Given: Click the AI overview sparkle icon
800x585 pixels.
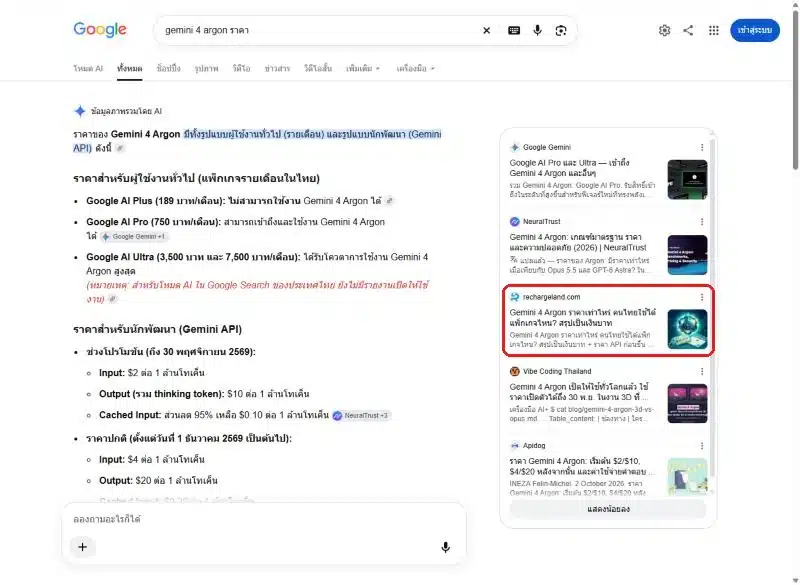Looking at the screenshot, I should [x=80, y=111].
